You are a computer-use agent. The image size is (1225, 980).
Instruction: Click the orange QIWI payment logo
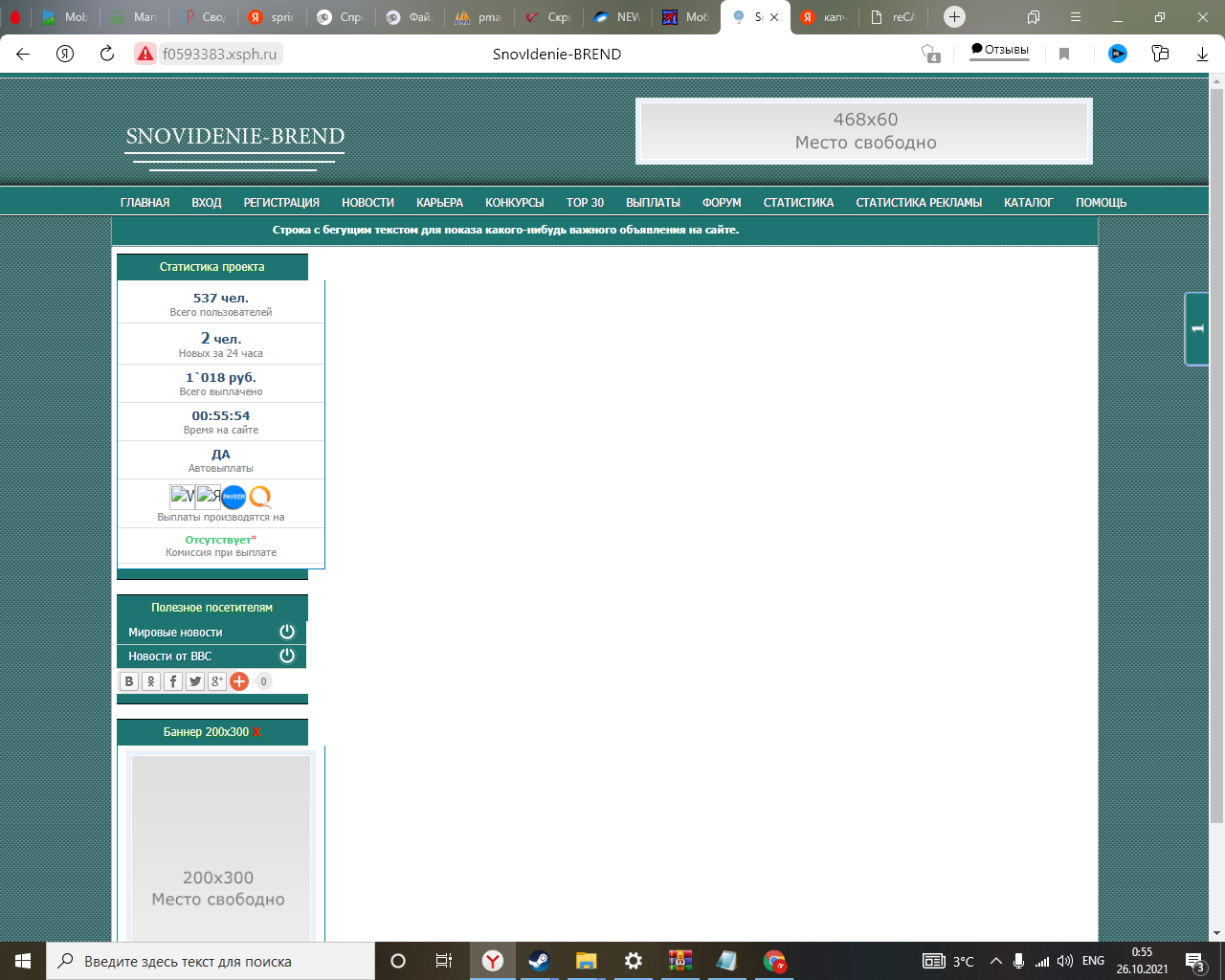point(260,497)
